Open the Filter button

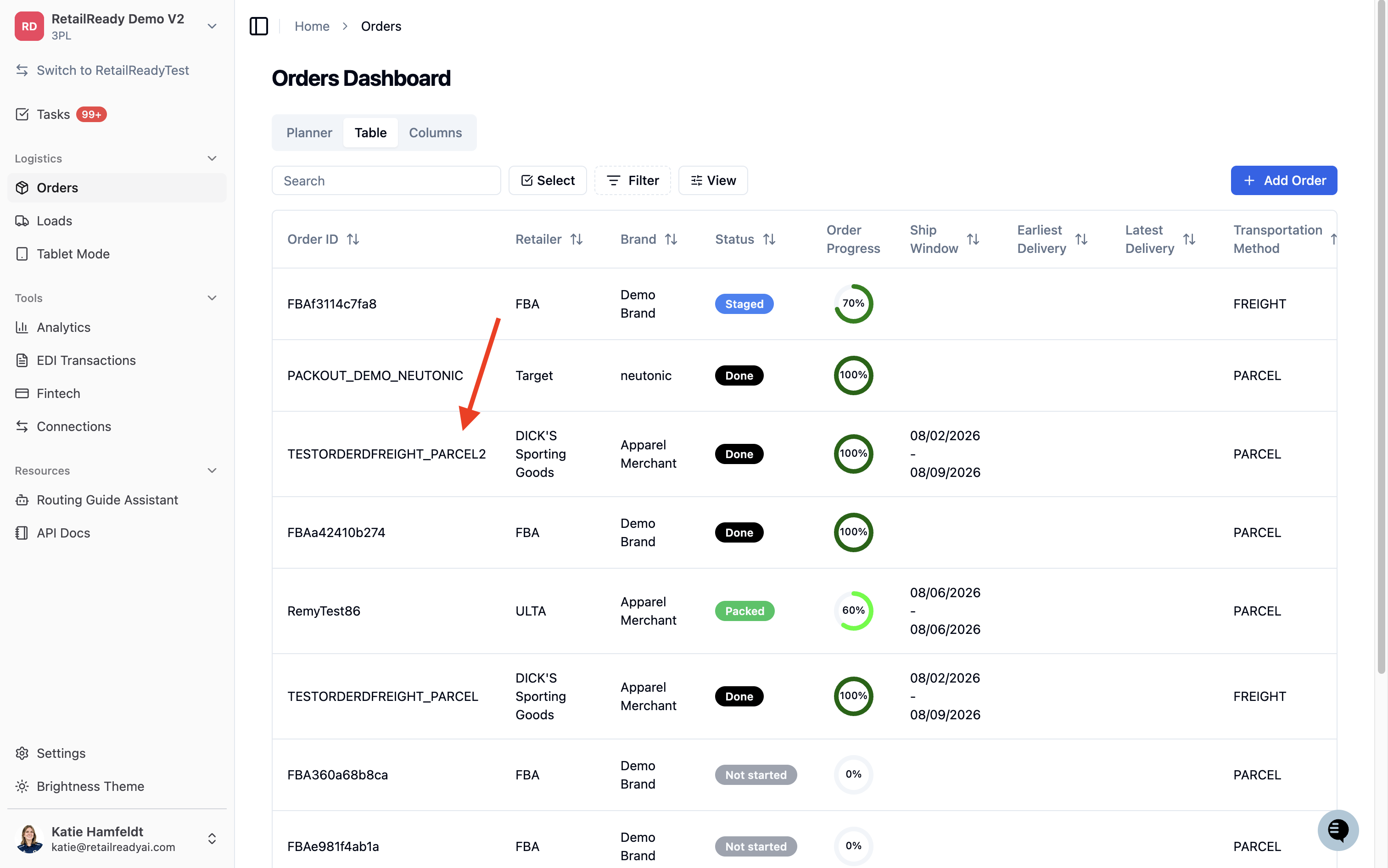point(632,180)
